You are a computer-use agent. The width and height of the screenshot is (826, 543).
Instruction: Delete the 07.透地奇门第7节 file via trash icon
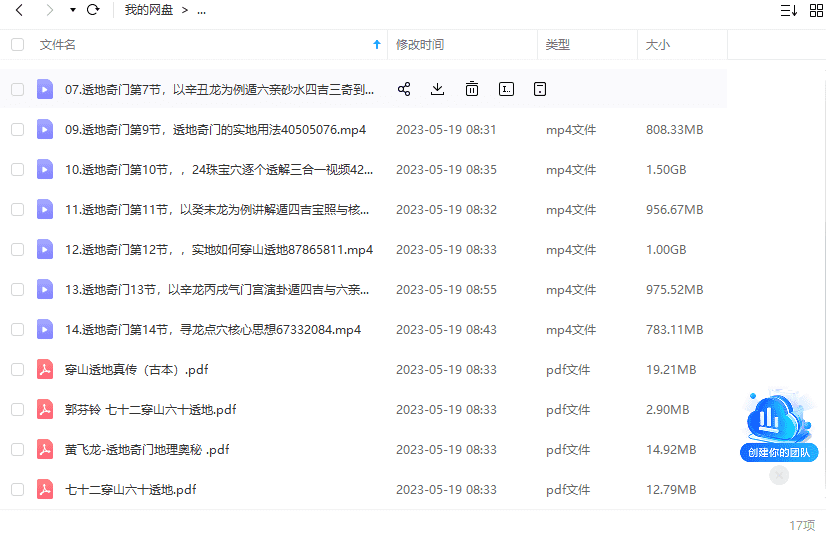click(472, 89)
